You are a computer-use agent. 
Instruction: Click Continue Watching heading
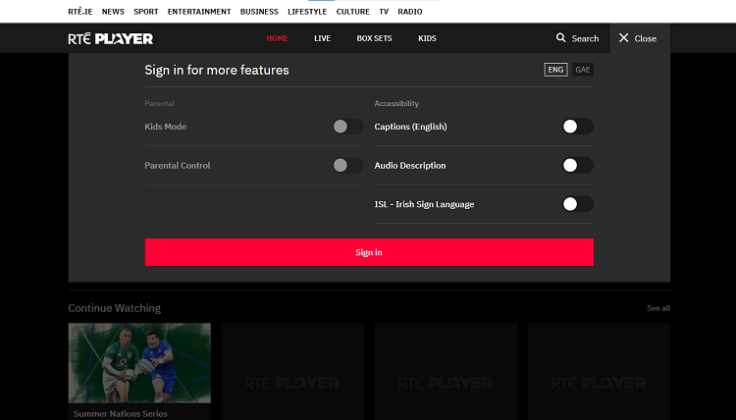[x=114, y=308]
